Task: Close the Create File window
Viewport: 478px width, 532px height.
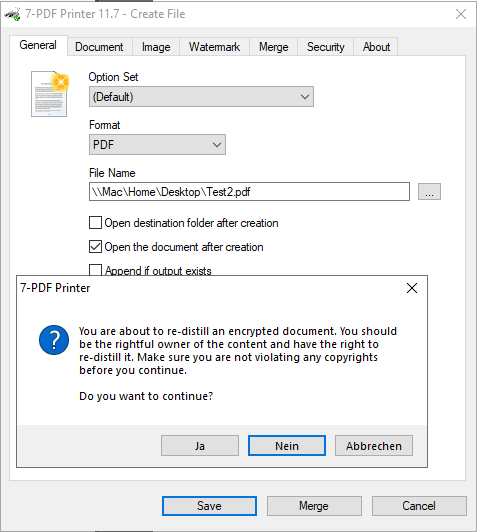Action: click(461, 14)
